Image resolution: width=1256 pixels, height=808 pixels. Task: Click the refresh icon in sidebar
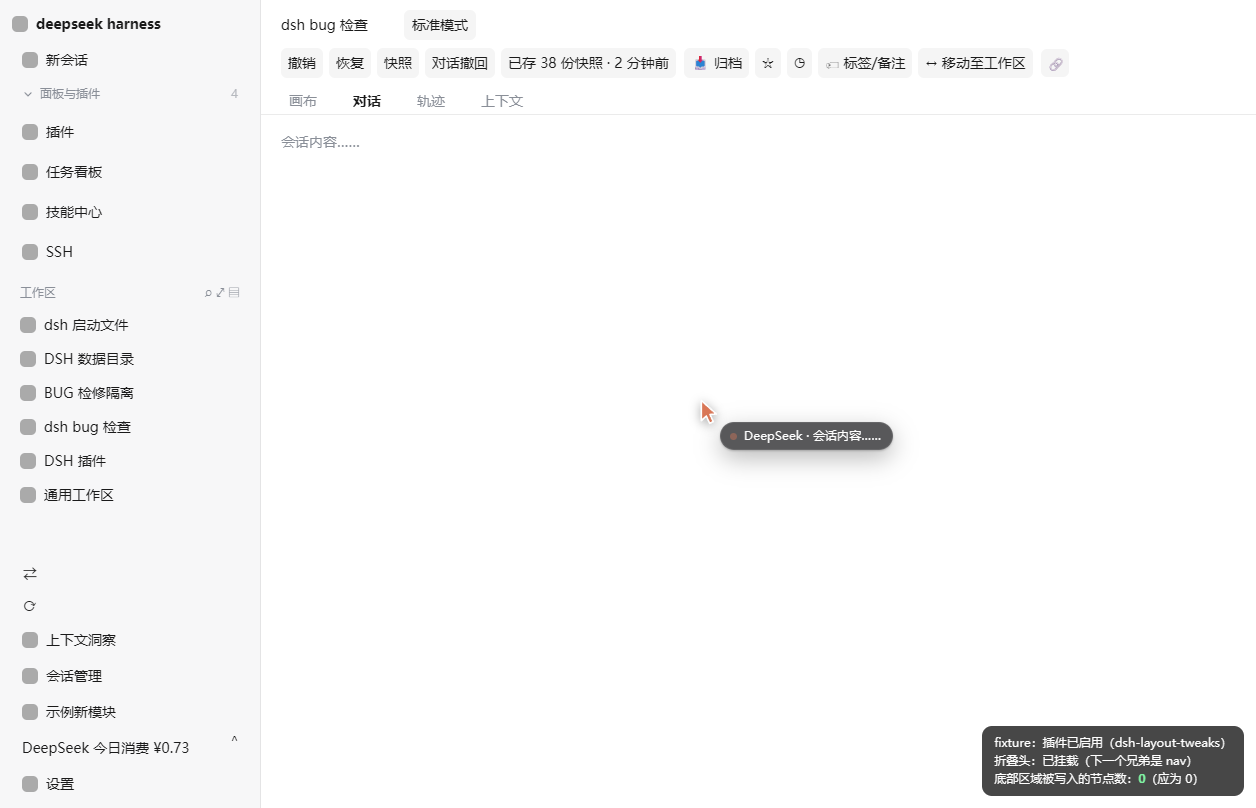[x=30, y=606]
